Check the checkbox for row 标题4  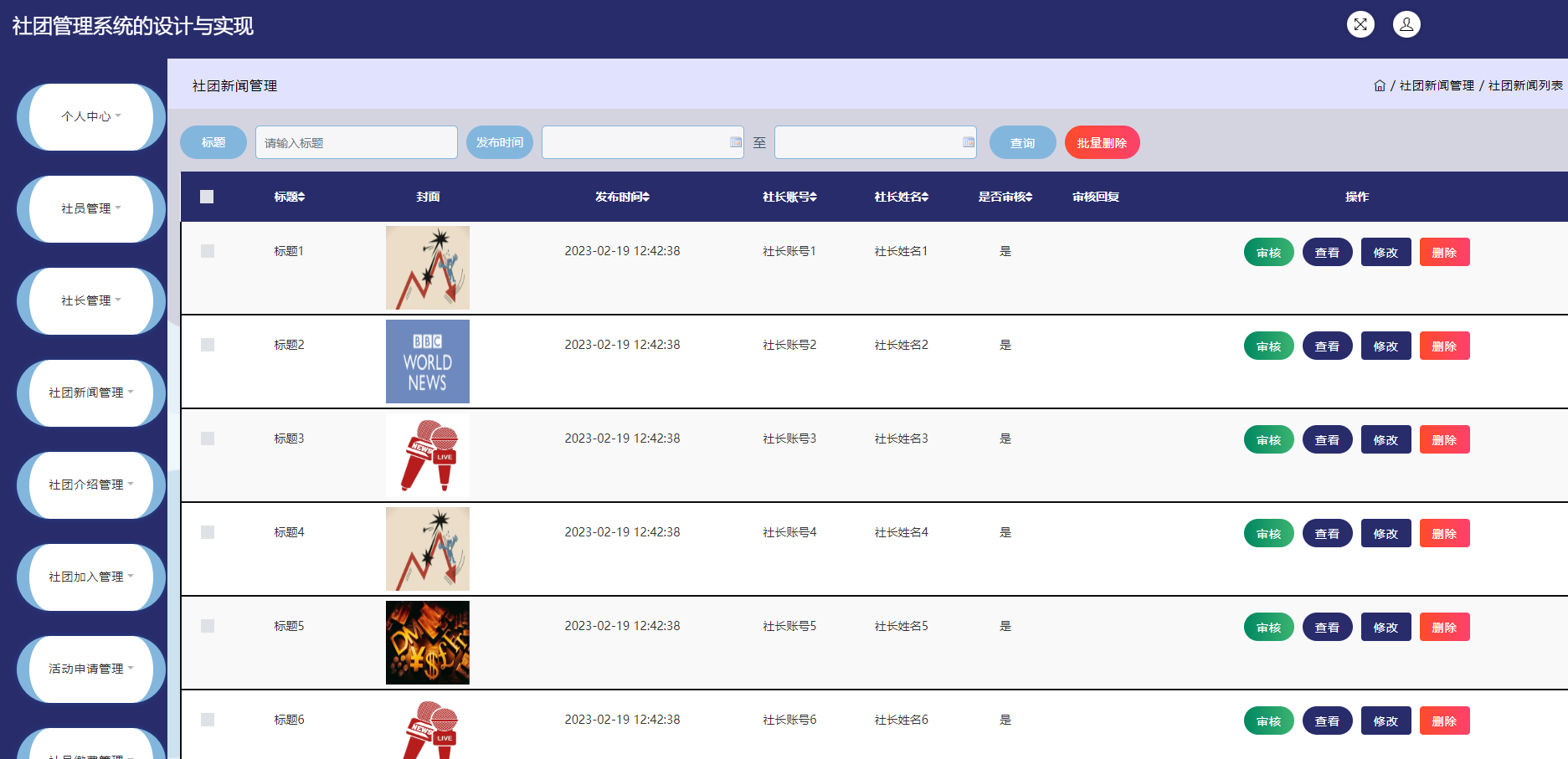coord(208,532)
